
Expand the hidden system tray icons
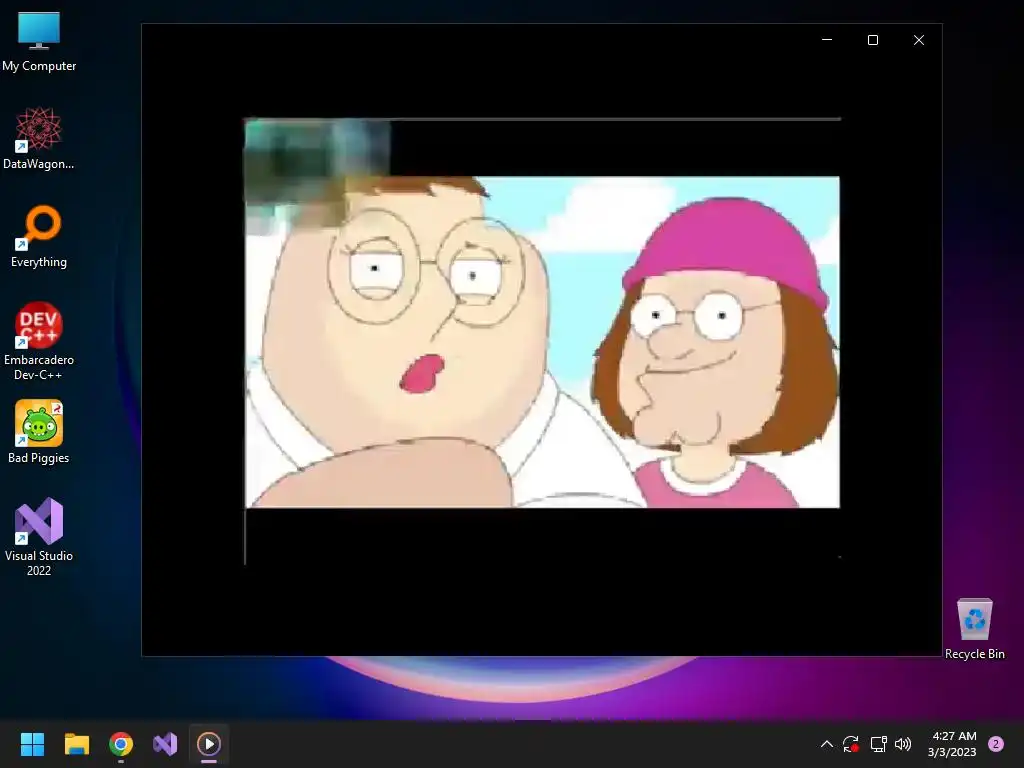click(x=826, y=744)
